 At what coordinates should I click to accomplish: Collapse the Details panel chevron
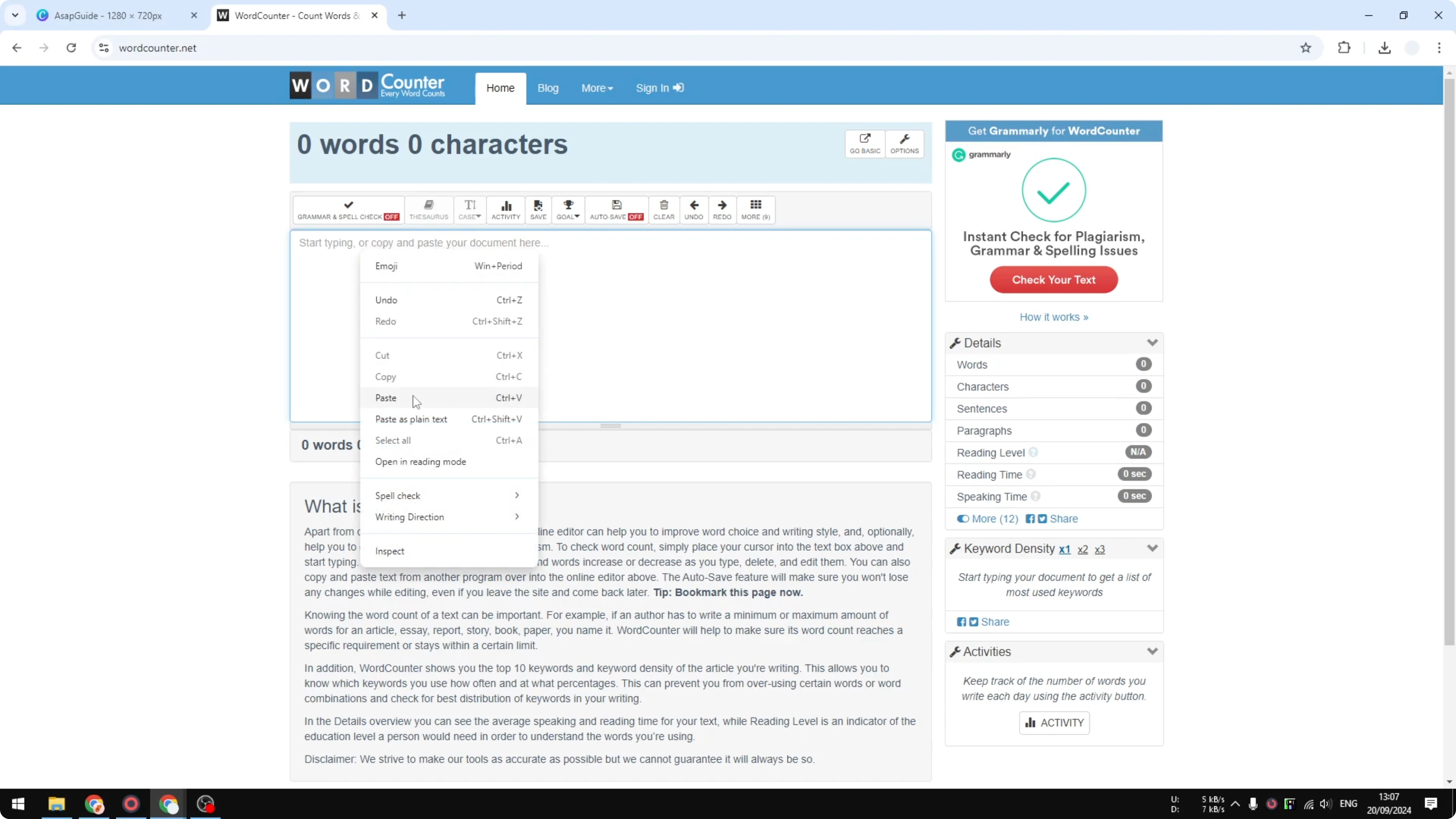tap(1152, 343)
